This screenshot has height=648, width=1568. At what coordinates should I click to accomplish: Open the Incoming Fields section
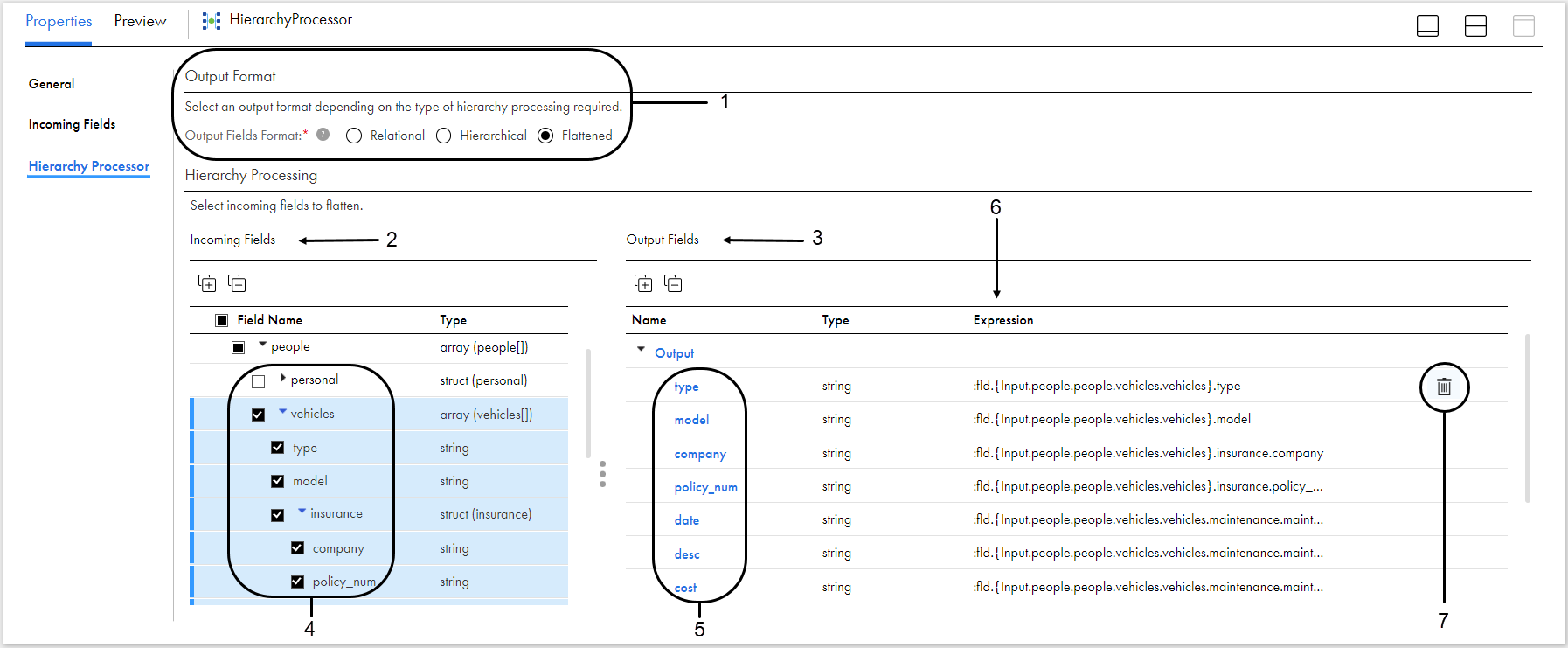(72, 124)
